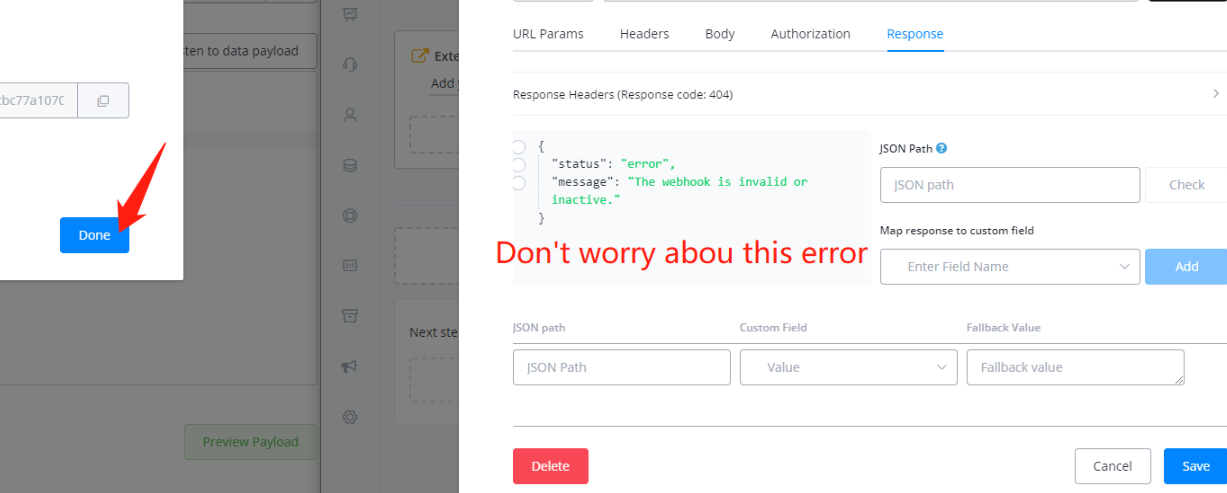
Task: Select the radio circle beside "status" line
Action: 518,164
